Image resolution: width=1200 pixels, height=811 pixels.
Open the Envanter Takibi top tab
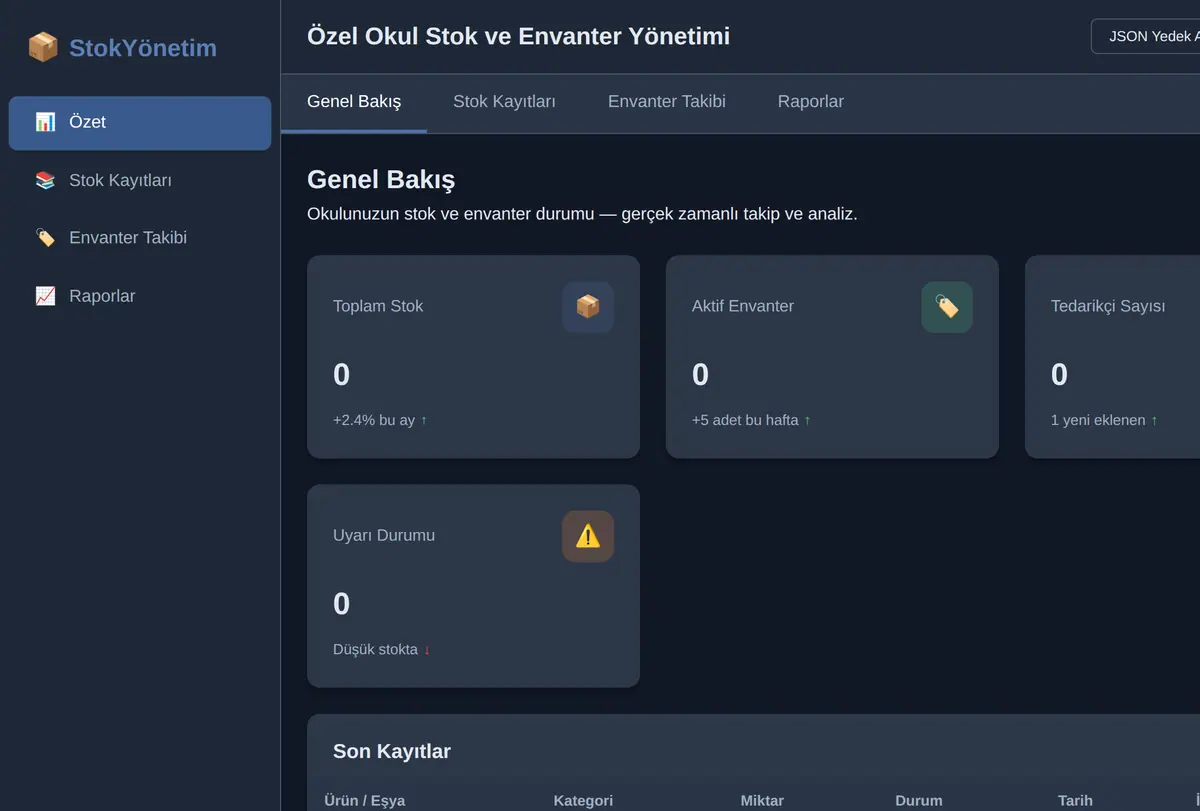coord(667,102)
